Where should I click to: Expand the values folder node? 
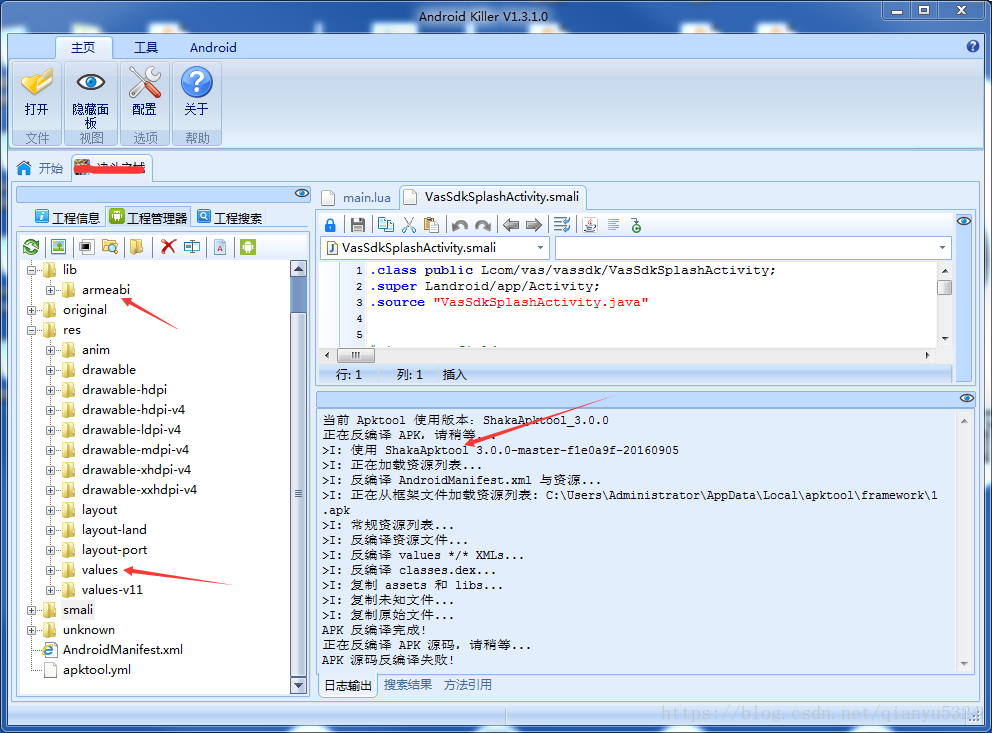pos(50,570)
